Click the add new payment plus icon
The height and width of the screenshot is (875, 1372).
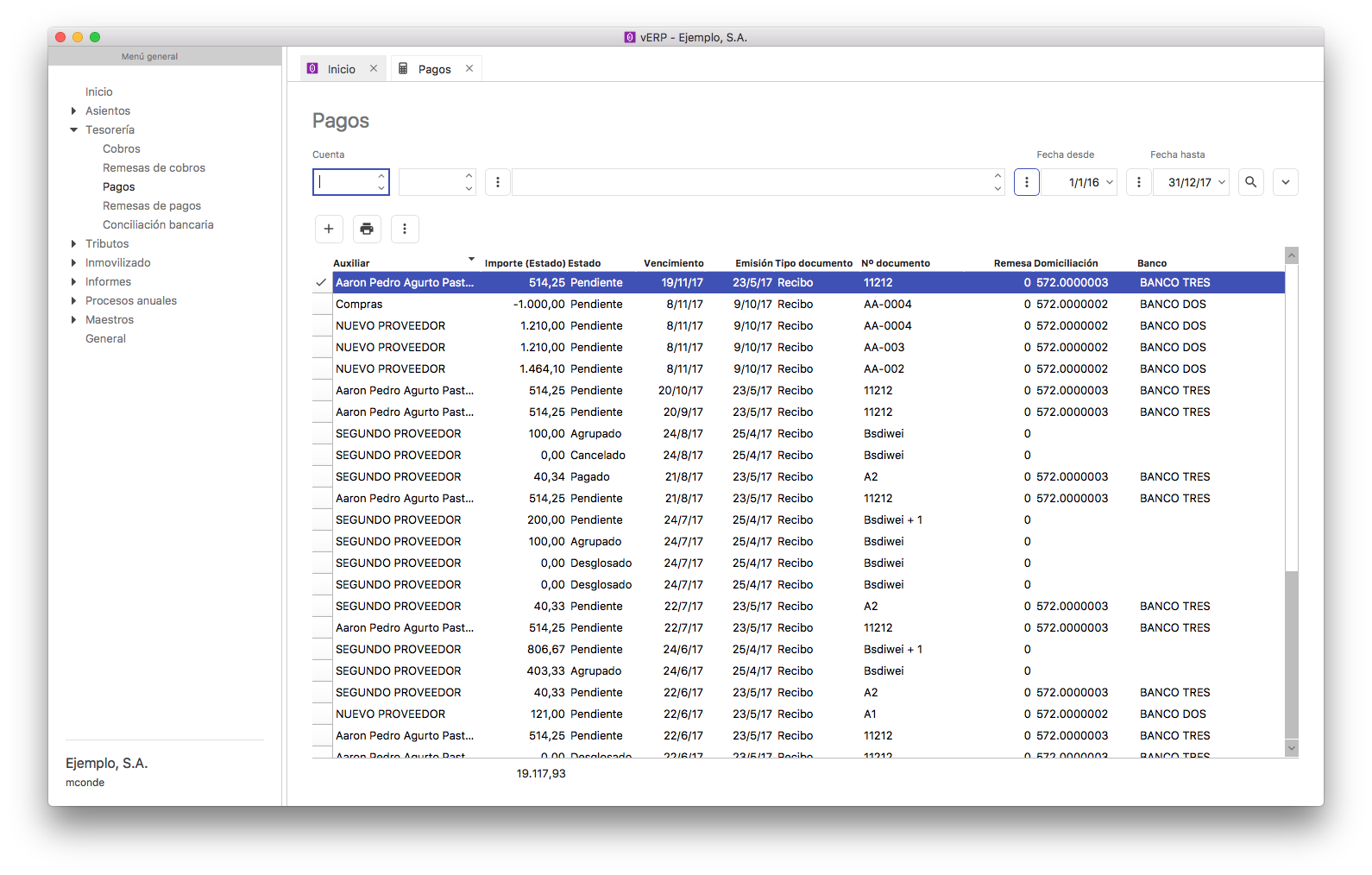pyautogui.click(x=329, y=229)
